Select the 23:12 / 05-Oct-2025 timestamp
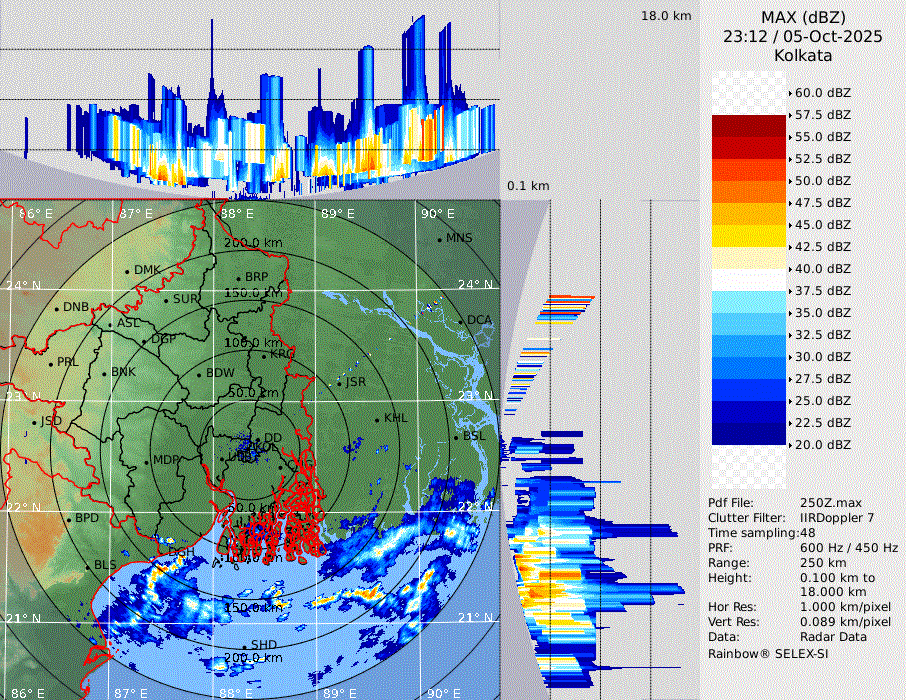The width and height of the screenshot is (906, 700). pyautogui.click(x=803, y=36)
